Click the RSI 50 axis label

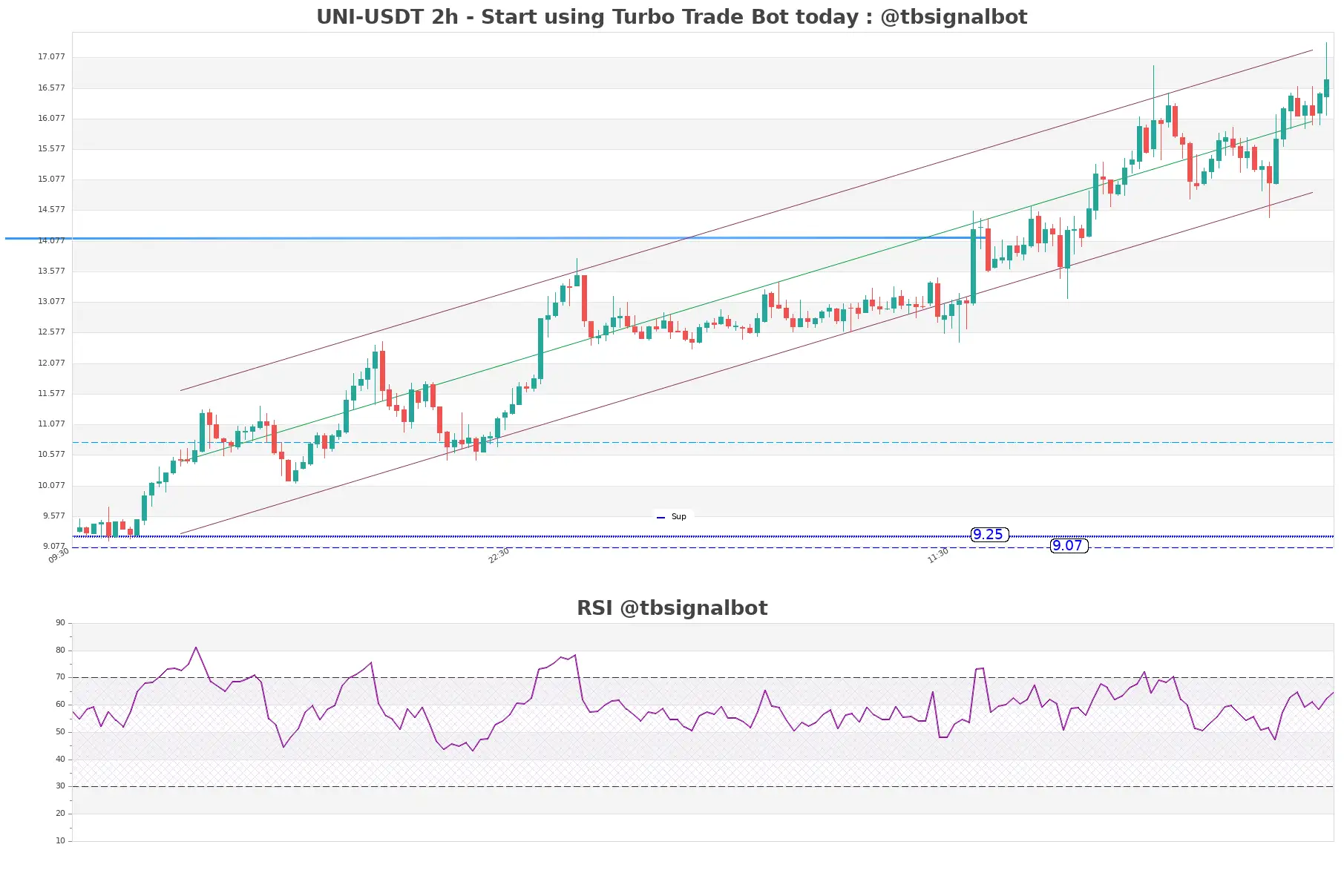click(60, 732)
